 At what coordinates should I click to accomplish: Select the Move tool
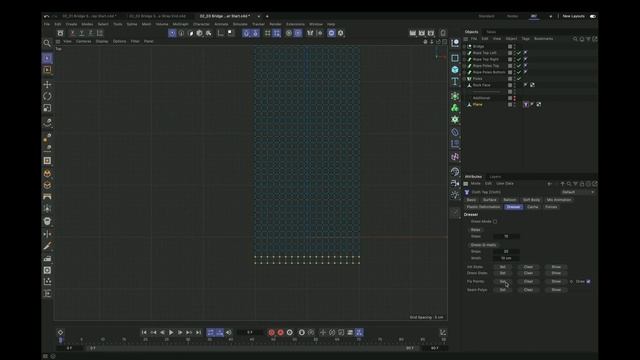click(47, 84)
